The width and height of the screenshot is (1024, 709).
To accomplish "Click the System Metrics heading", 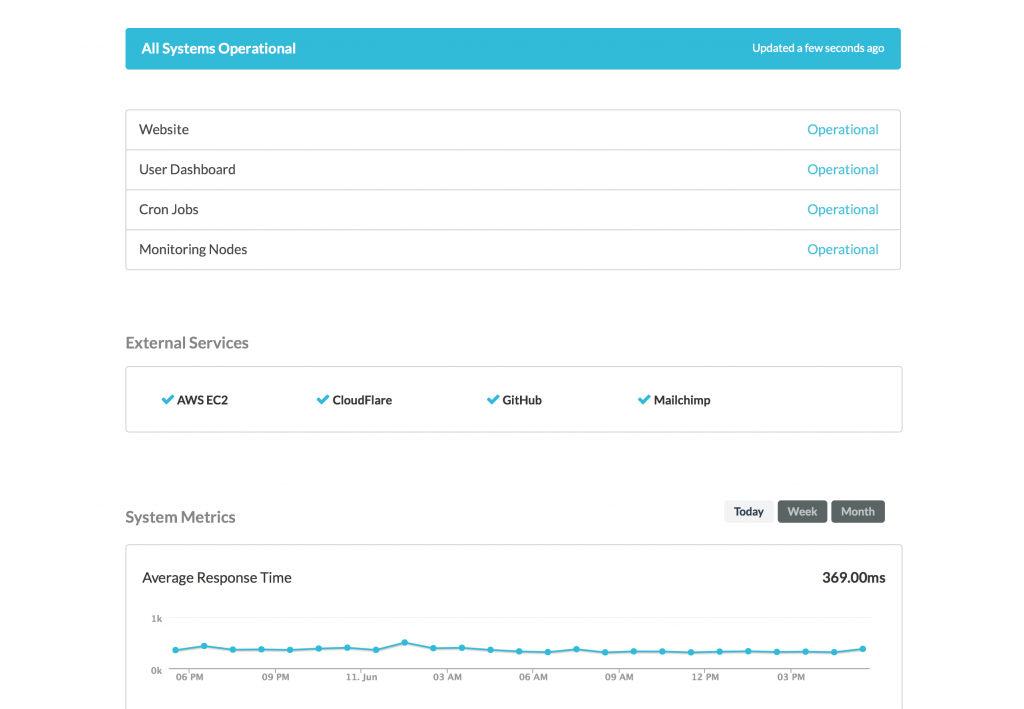I will [x=180, y=517].
